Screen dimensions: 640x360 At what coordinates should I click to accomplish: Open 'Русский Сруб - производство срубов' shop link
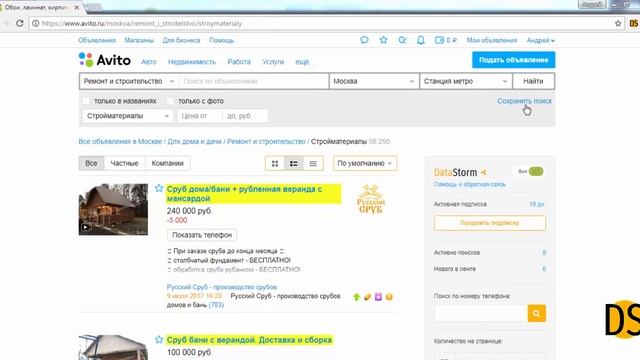point(222,287)
